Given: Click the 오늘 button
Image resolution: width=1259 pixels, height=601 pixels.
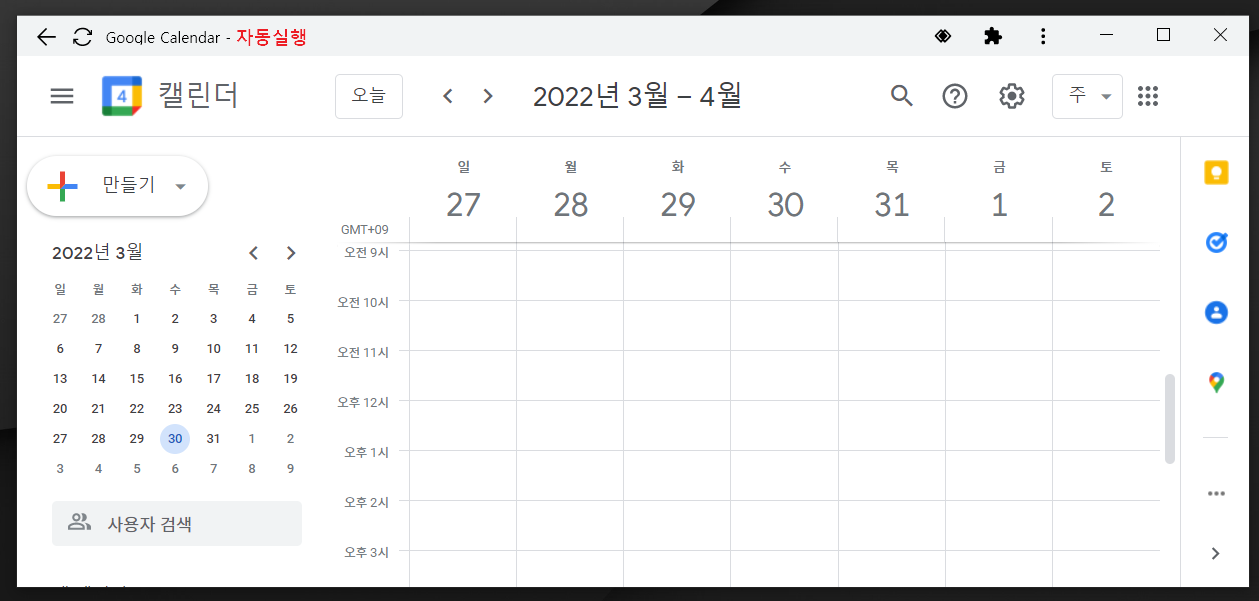Looking at the screenshot, I should [x=368, y=96].
